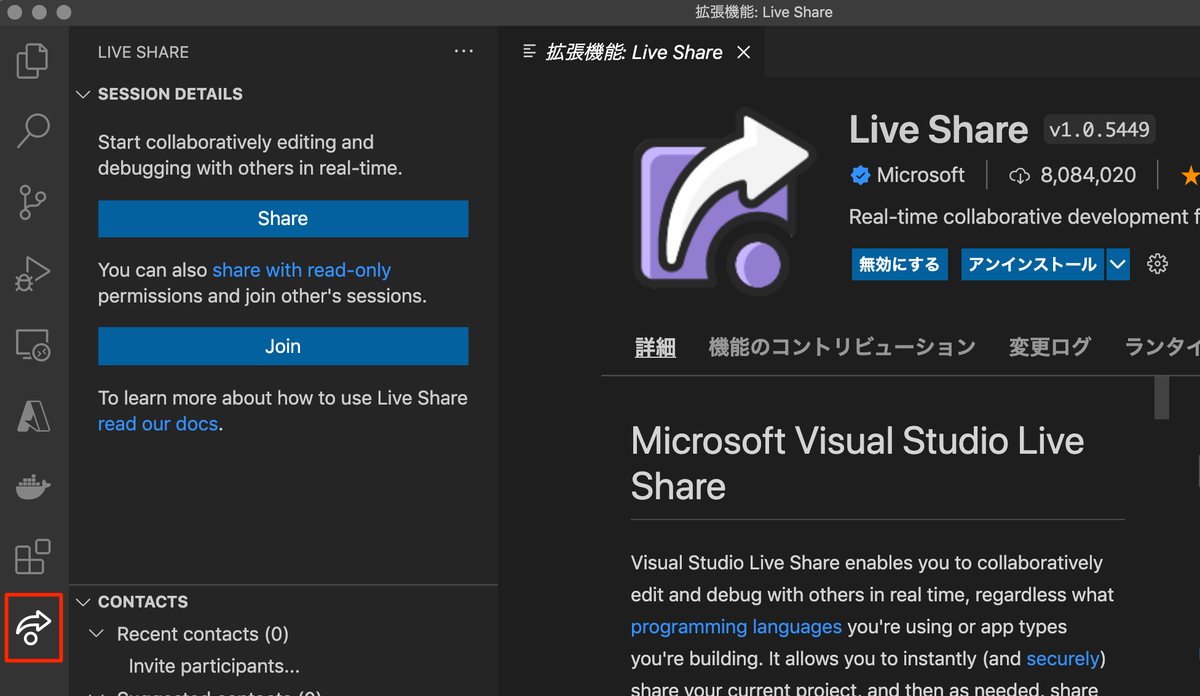
Task: Click the Microsoft verified publisher badge
Action: point(860,175)
